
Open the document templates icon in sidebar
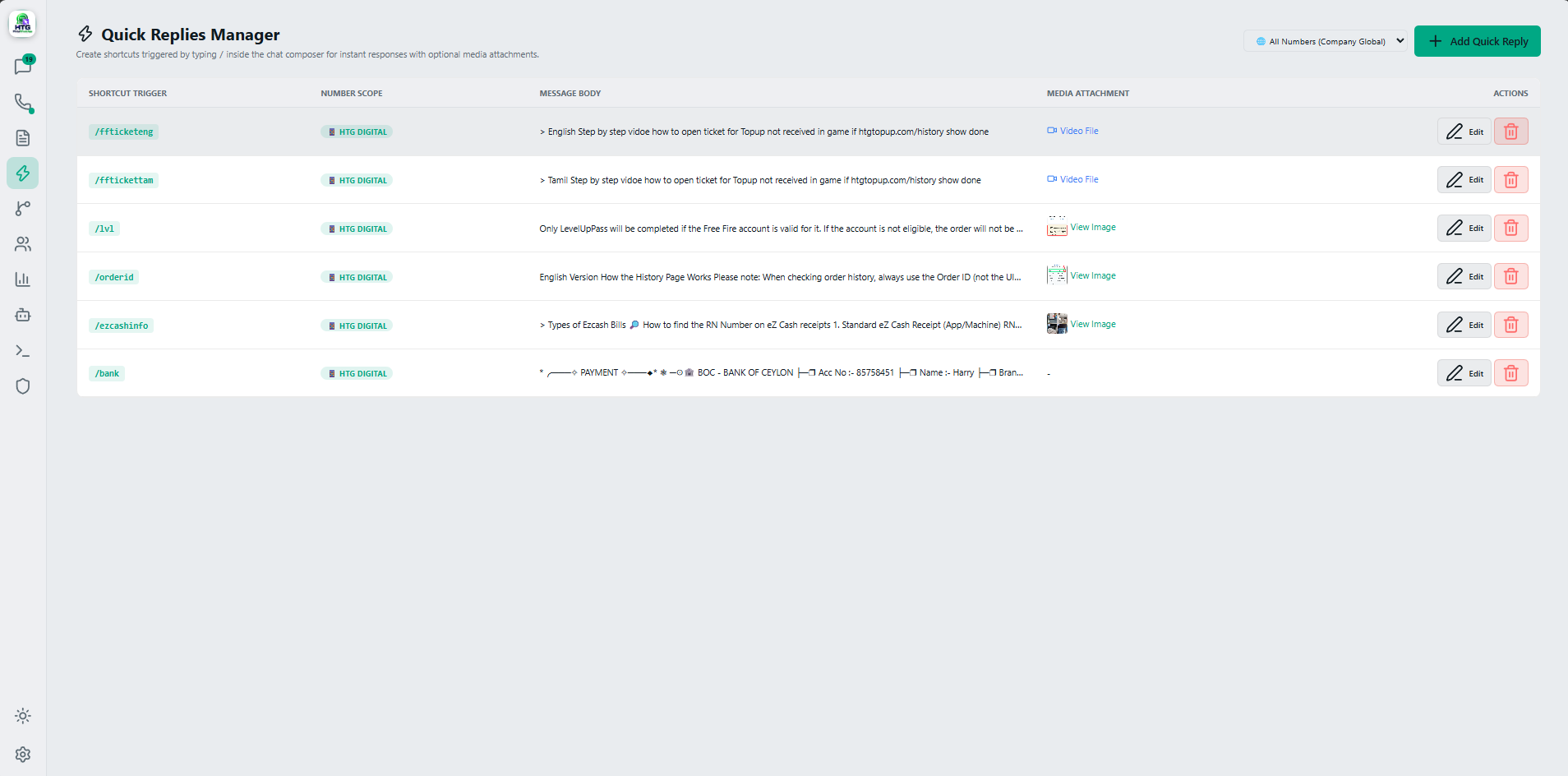tap(23, 138)
